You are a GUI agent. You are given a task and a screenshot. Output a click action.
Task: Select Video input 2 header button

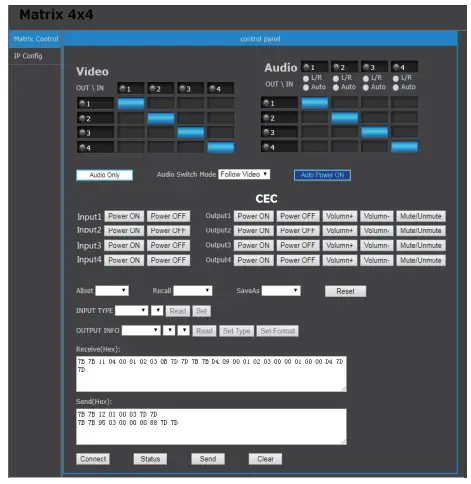[x=161, y=88]
